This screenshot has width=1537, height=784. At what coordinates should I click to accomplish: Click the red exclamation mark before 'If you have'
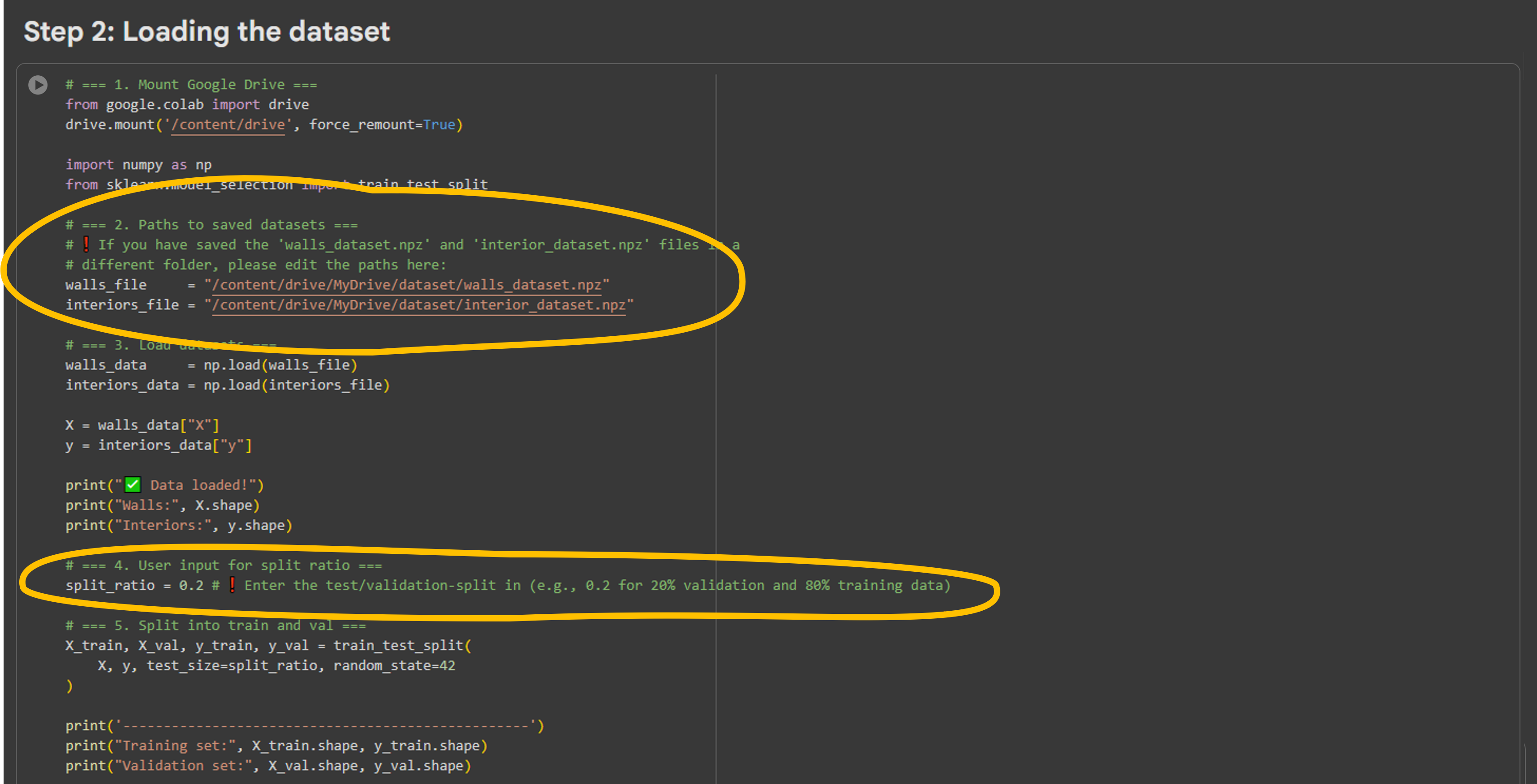86,244
